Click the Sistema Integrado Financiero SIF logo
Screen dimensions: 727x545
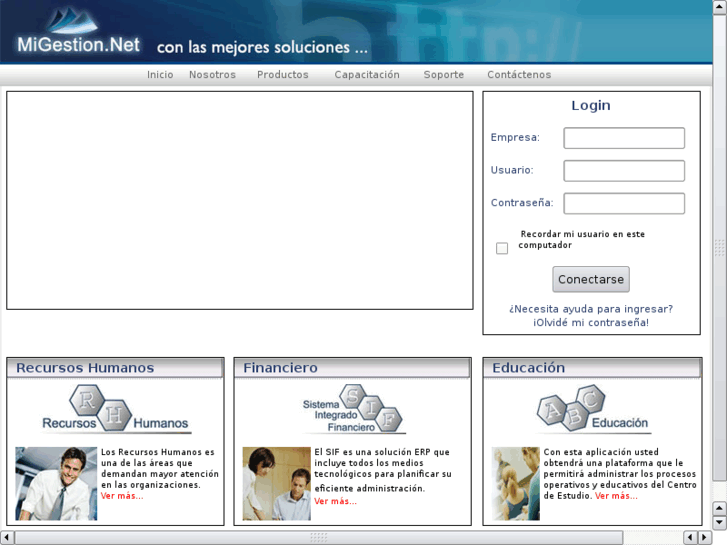click(353, 409)
